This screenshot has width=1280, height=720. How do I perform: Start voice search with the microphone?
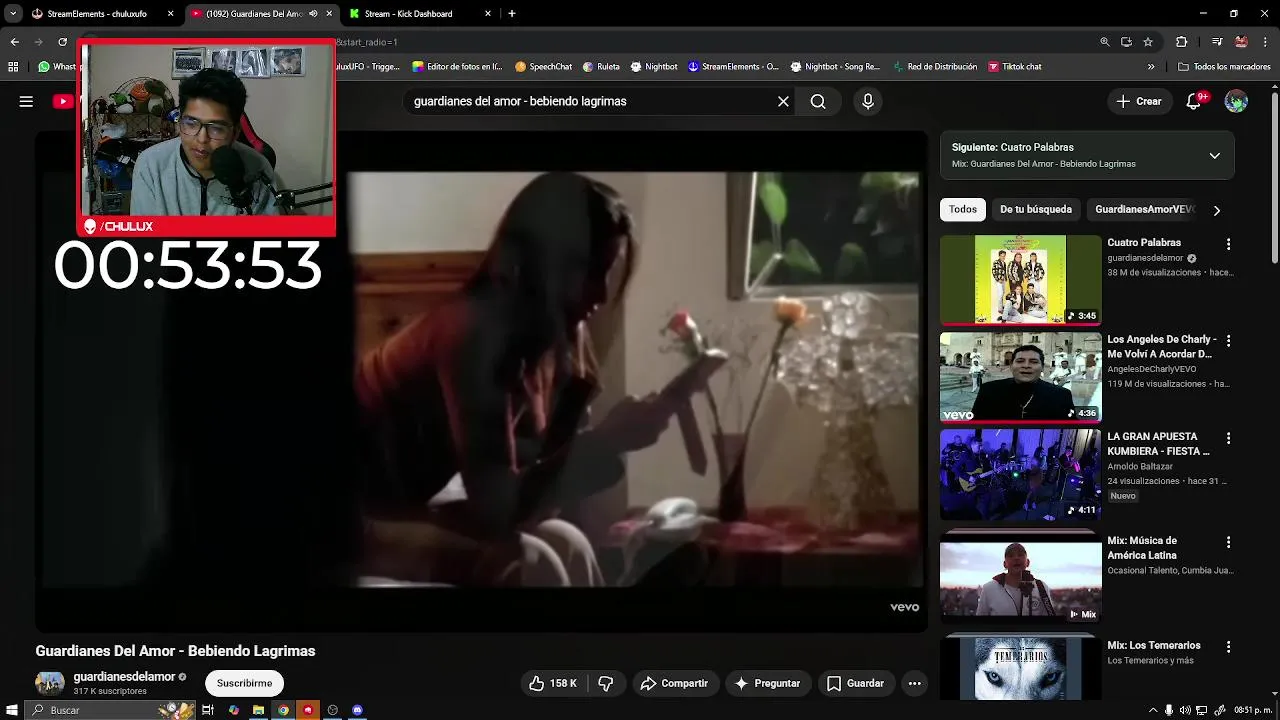click(x=867, y=101)
